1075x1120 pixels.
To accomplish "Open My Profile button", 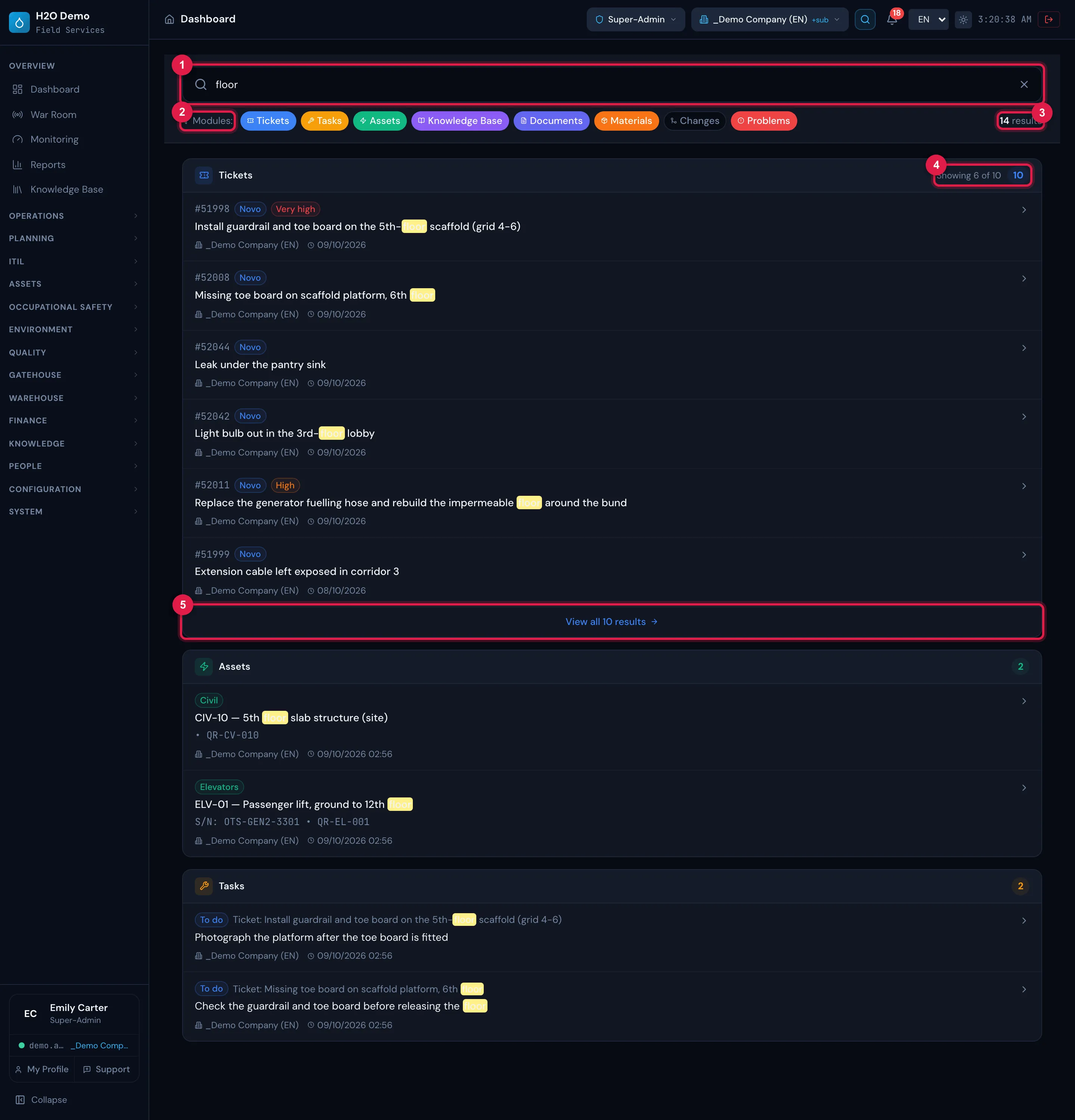I will (x=42, y=1069).
